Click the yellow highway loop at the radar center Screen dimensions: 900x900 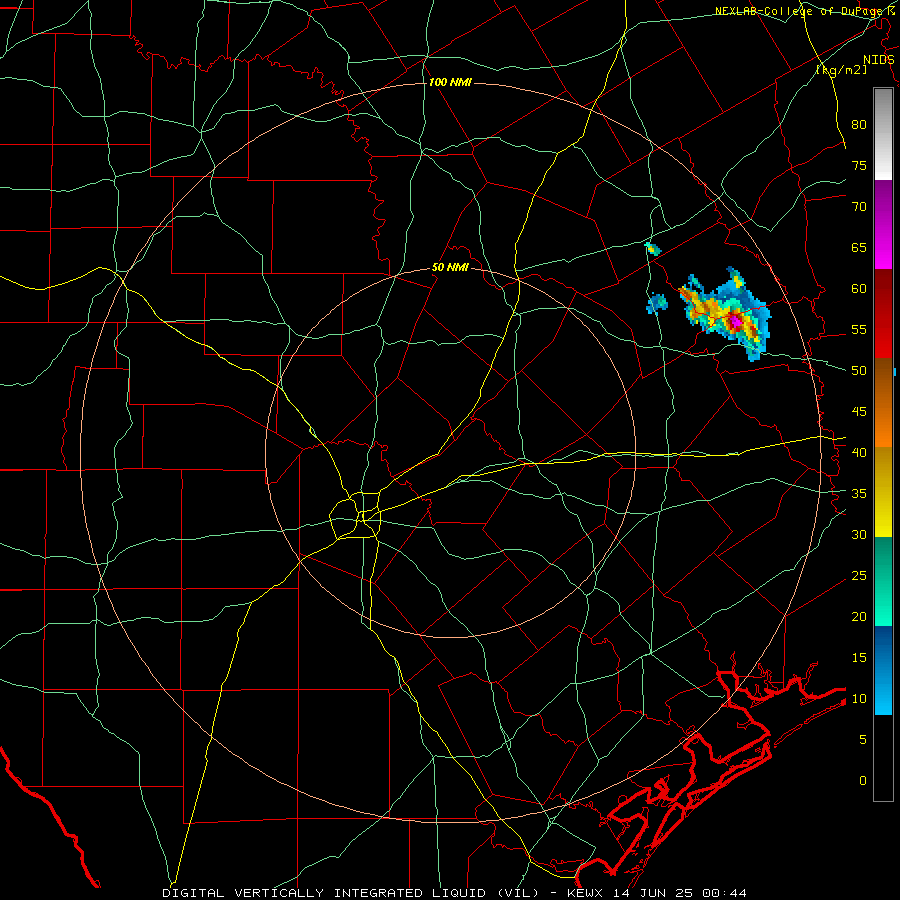pos(355,515)
